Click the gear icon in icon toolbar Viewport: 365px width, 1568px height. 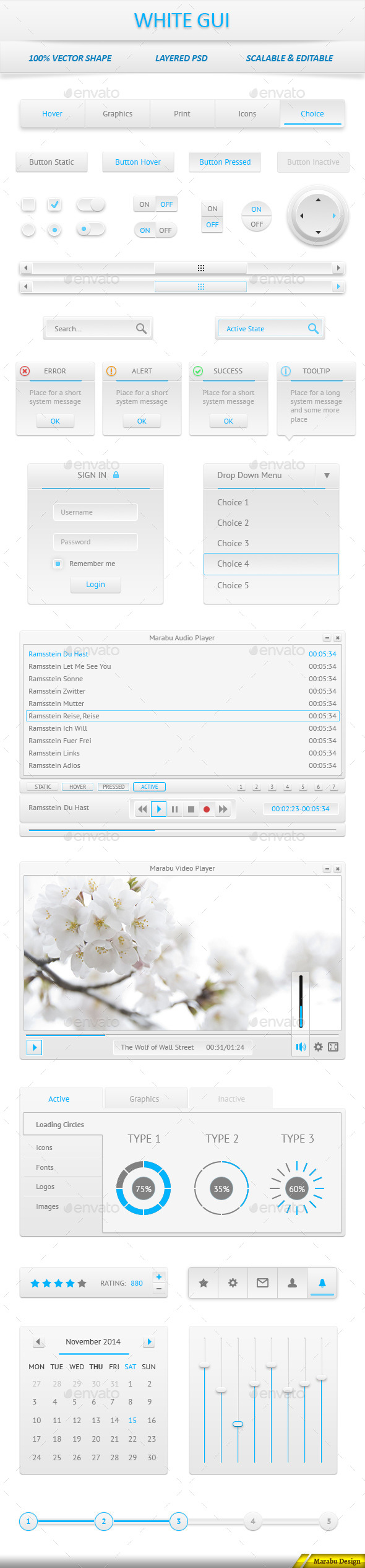(233, 1283)
